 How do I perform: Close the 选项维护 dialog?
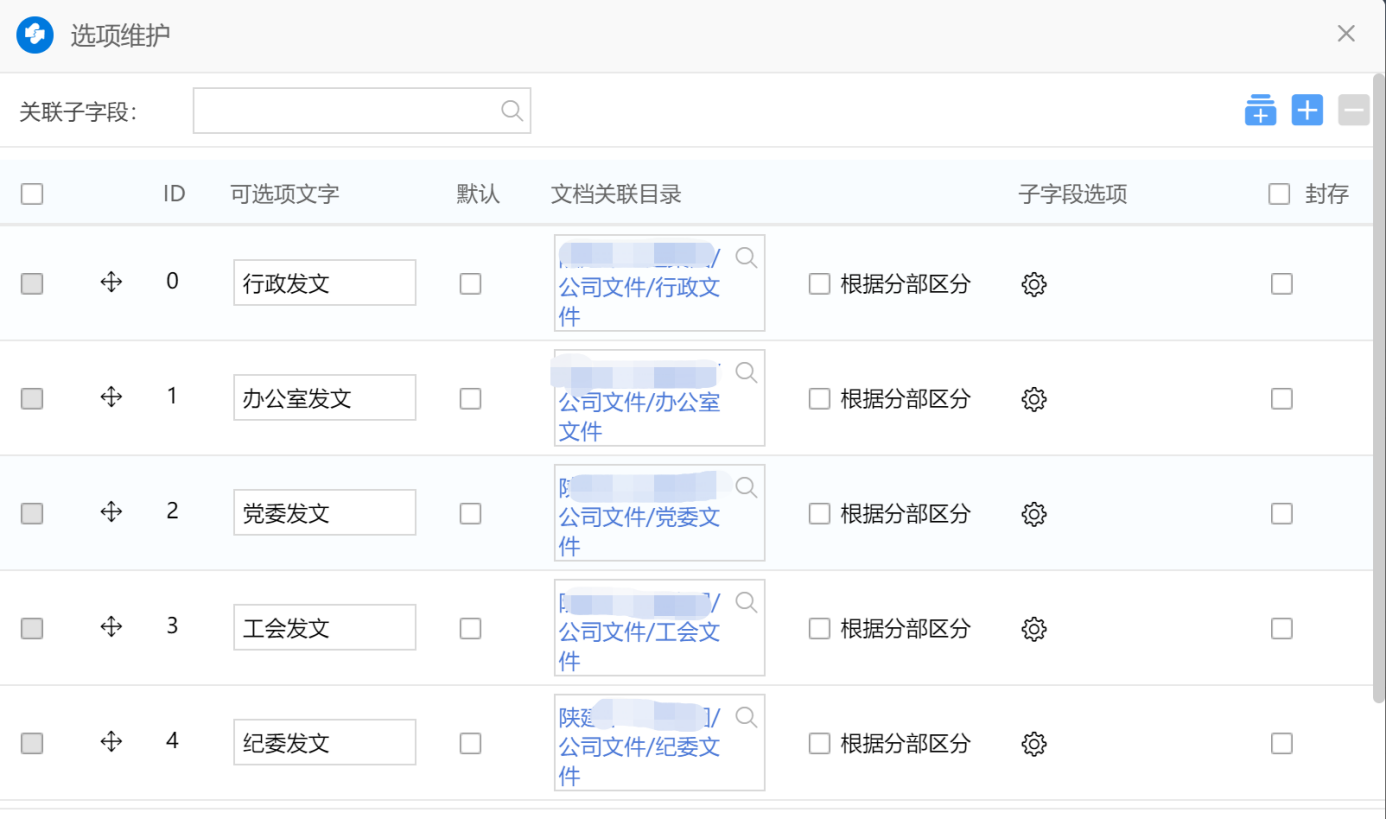1346,34
